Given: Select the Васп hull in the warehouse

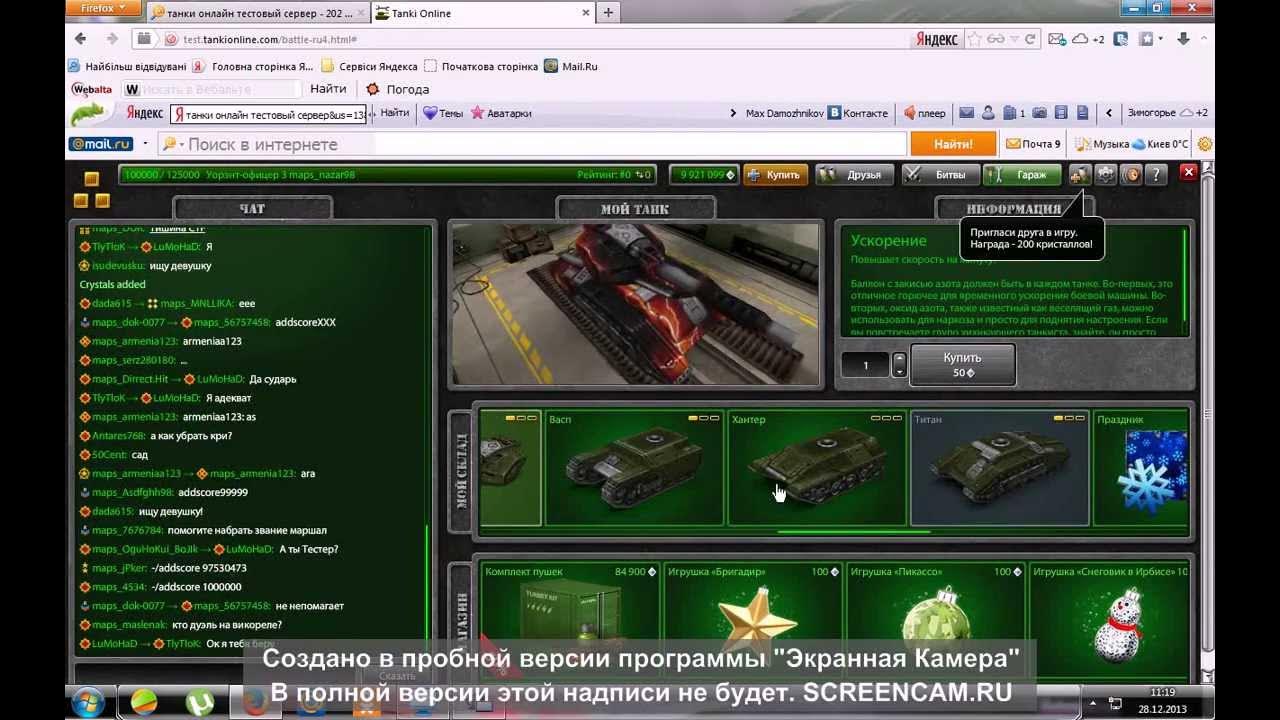Looking at the screenshot, I should 634,467.
